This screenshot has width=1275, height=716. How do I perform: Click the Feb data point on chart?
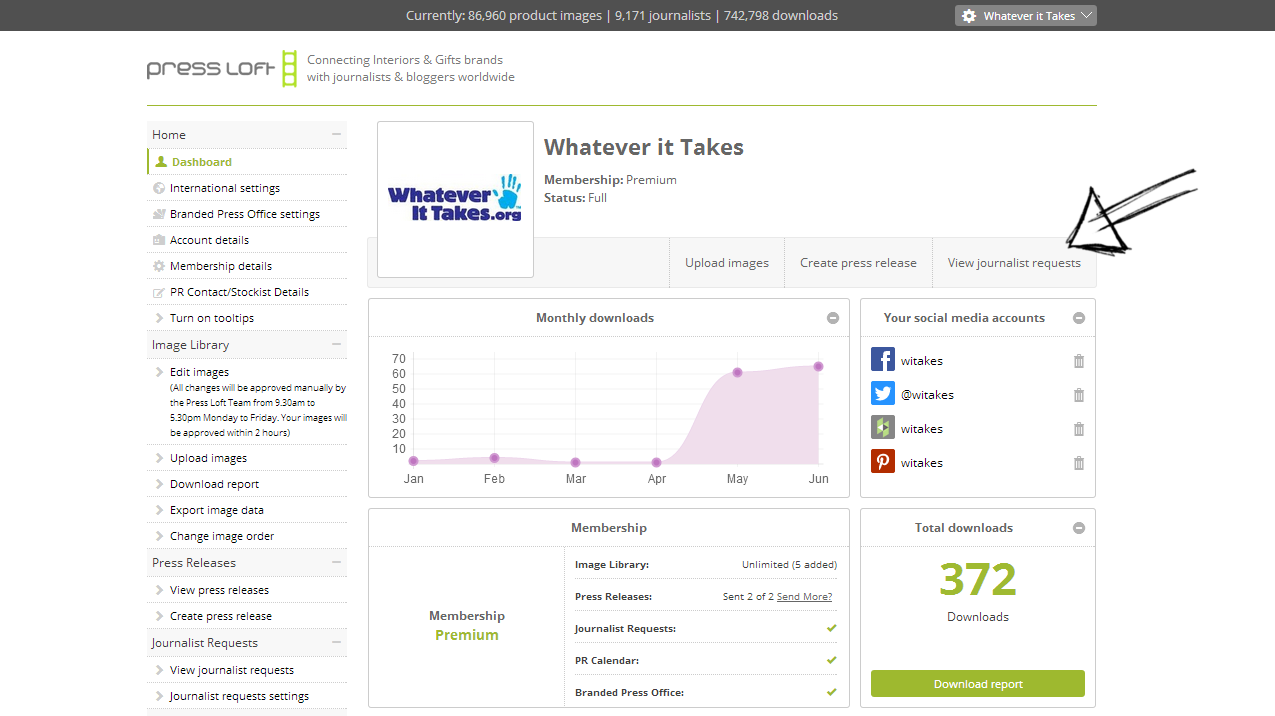[494, 458]
